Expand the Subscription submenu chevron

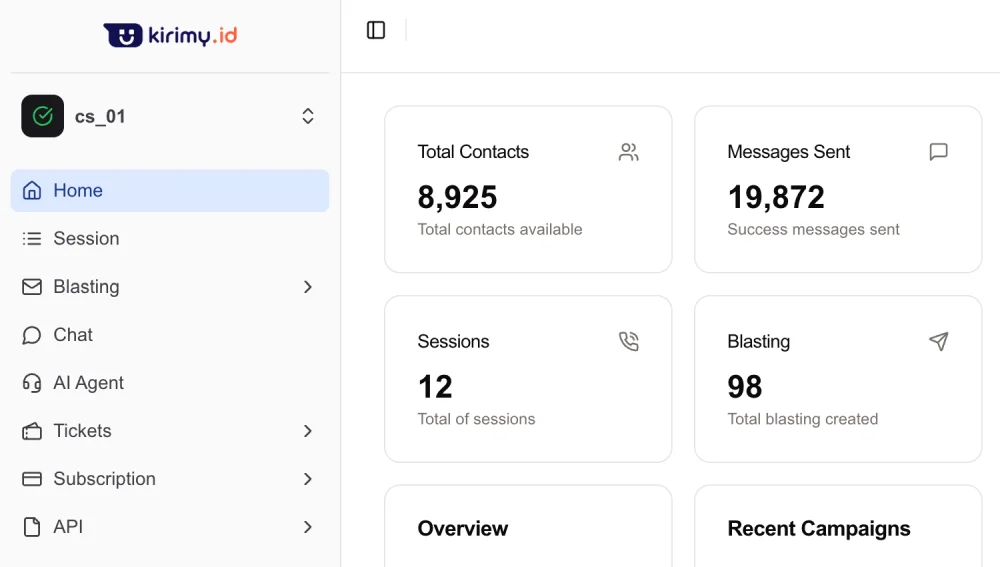click(308, 479)
